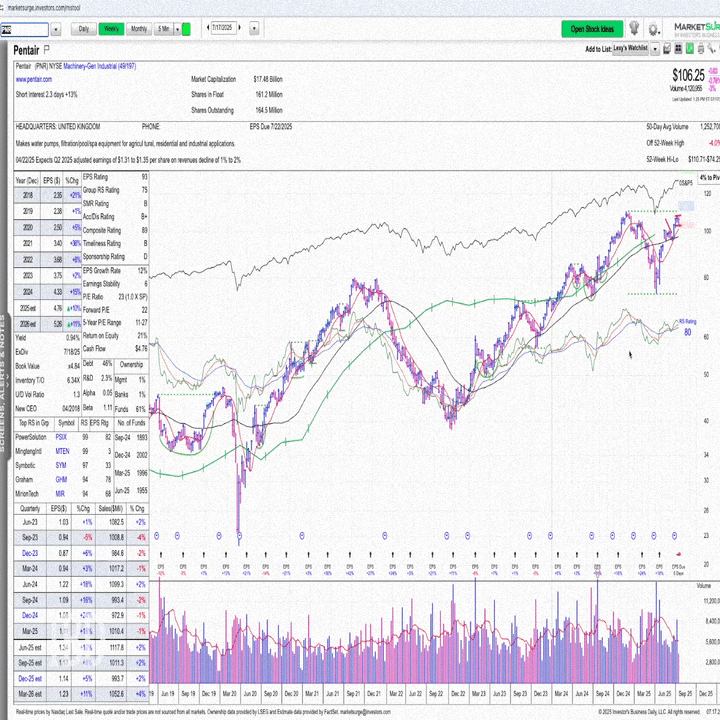Select the 5 Min interval button
The image size is (720, 720).
163,29
